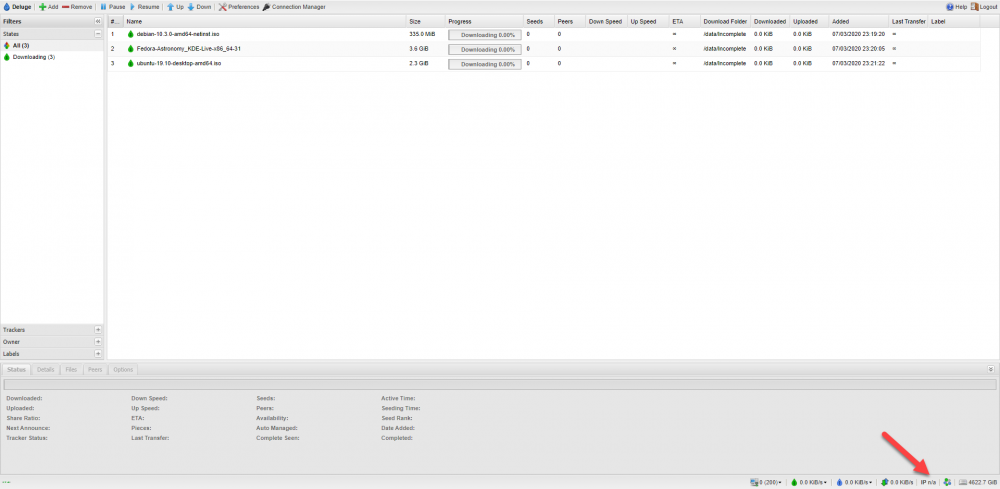
Task: Click the 3.6 GiB size cell
Action: [418, 48]
